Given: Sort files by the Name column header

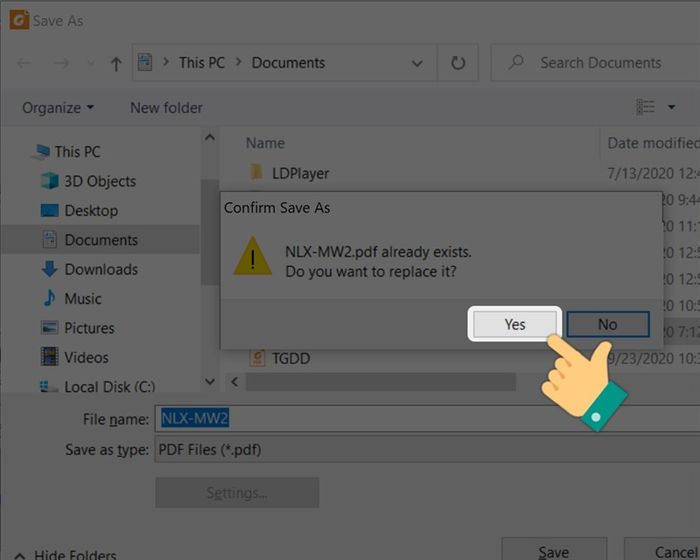Looking at the screenshot, I should pos(266,143).
